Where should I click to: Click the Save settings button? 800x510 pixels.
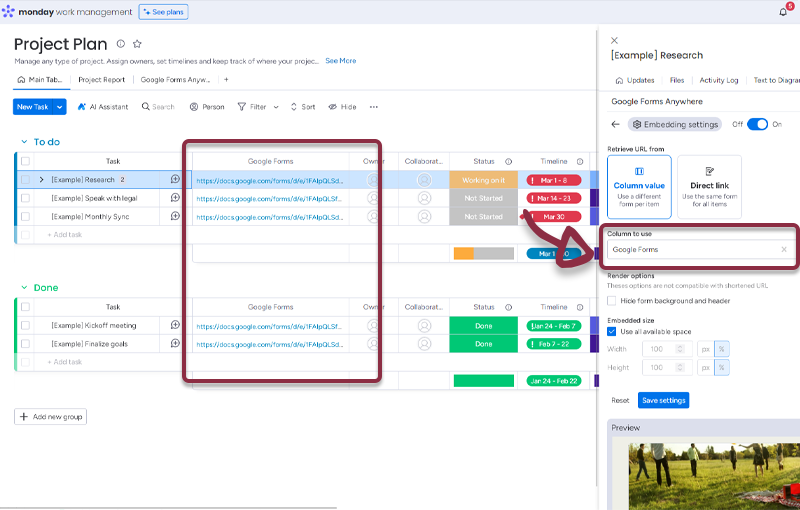point(663,400)
